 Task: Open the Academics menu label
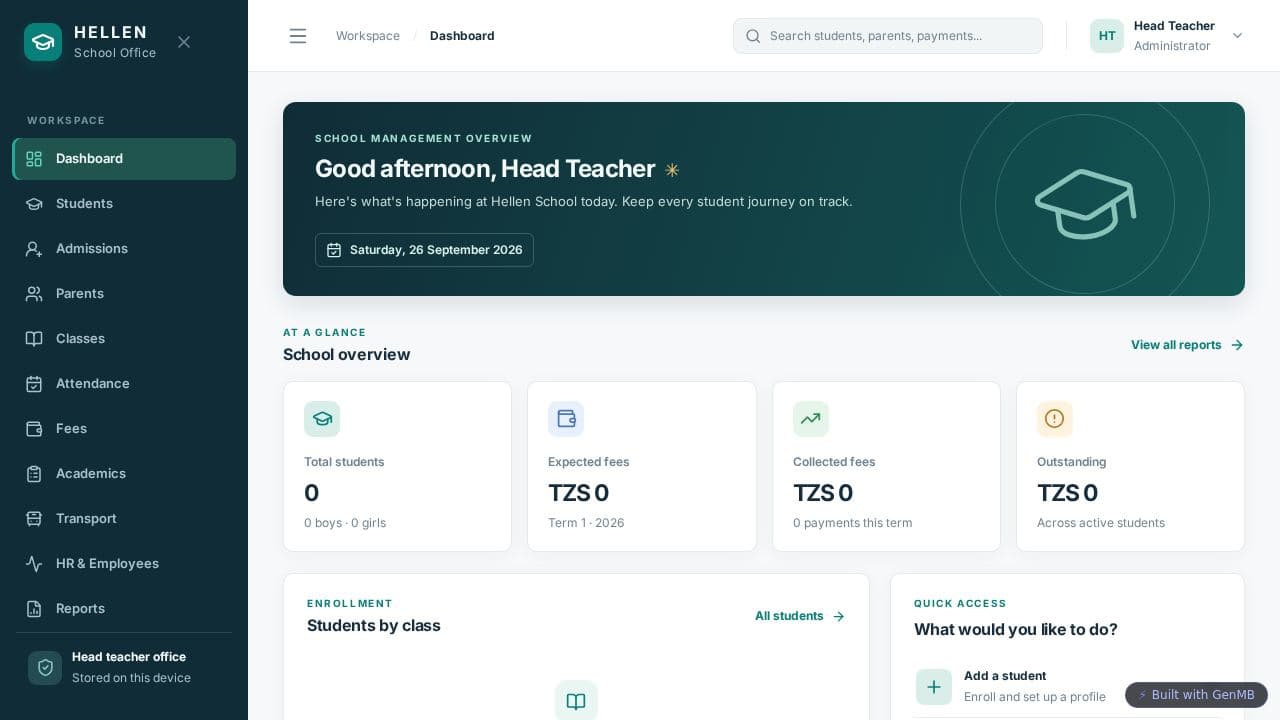point(91,474)
